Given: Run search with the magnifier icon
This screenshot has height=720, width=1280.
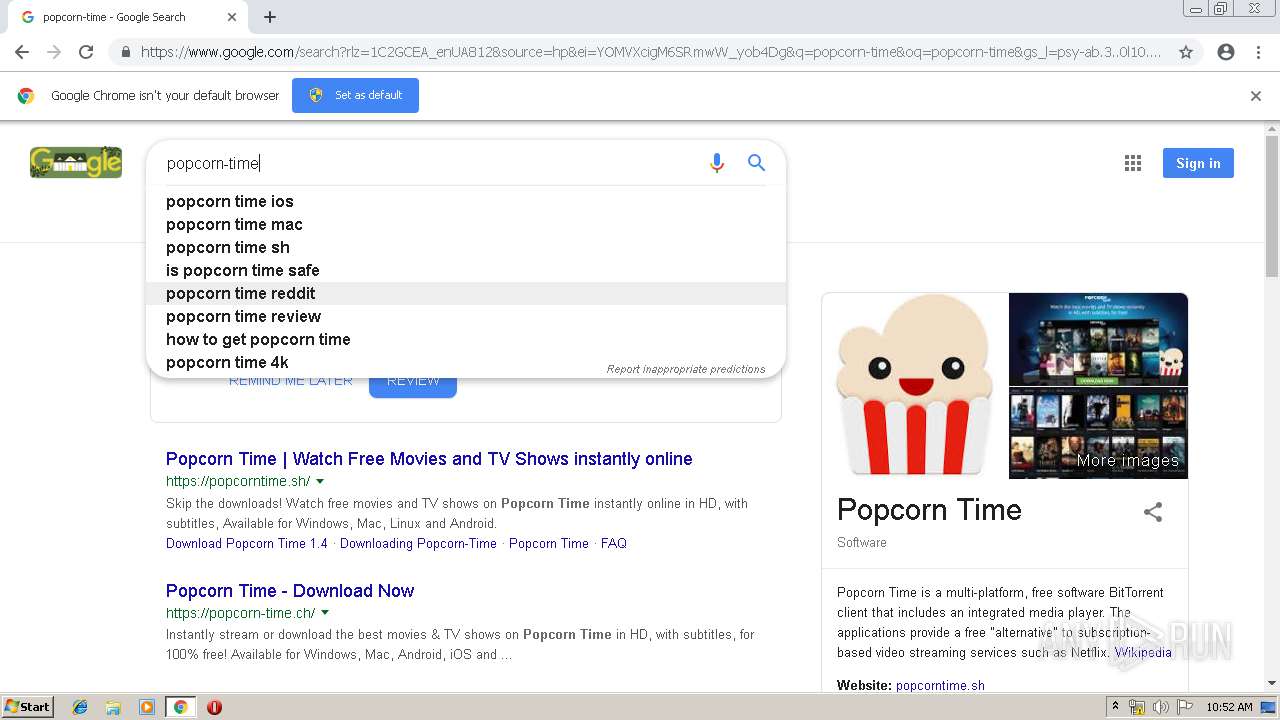Looking at the screenshot, I should (x=756, y=163).
